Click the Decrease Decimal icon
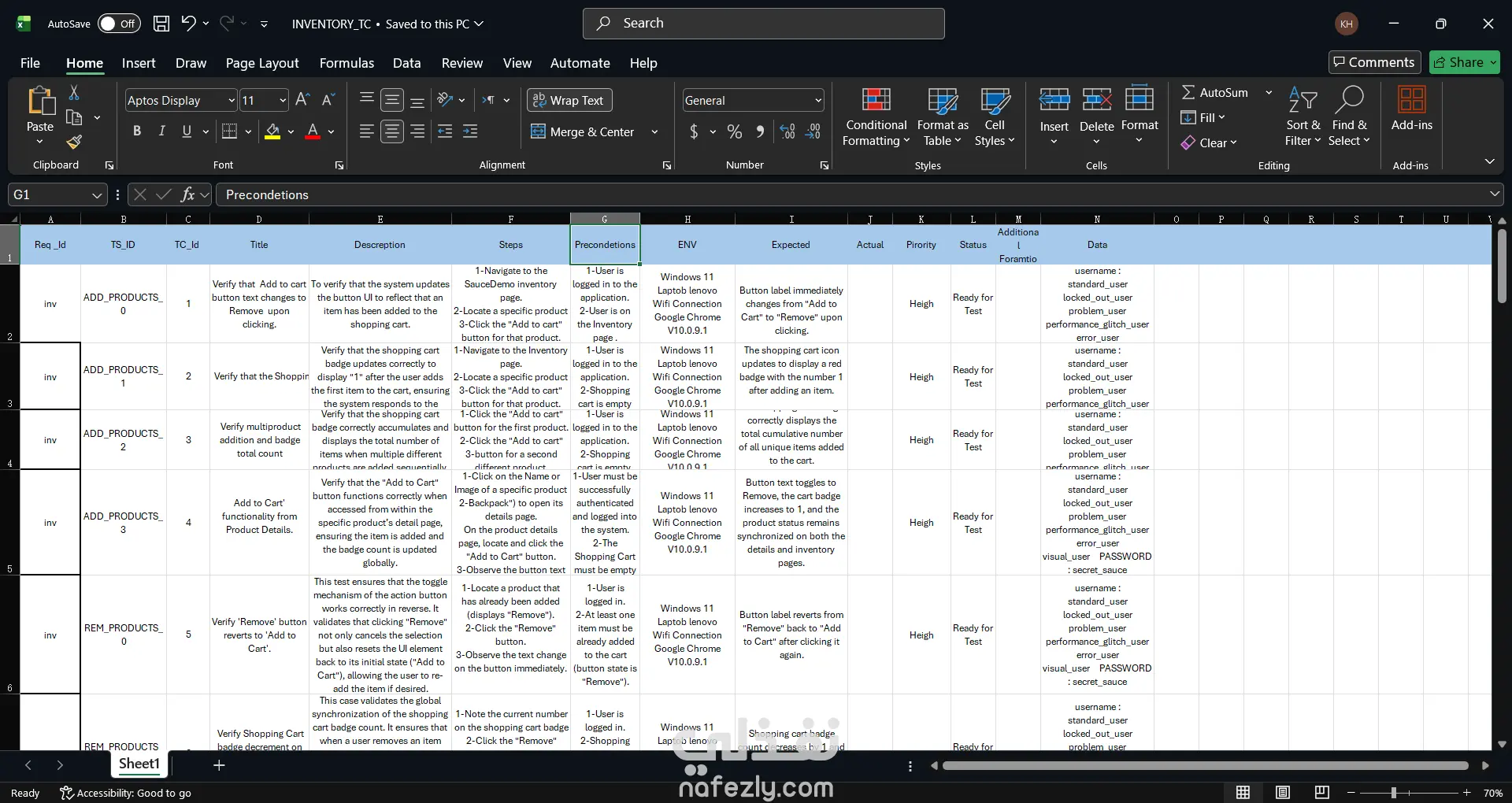 813,131
